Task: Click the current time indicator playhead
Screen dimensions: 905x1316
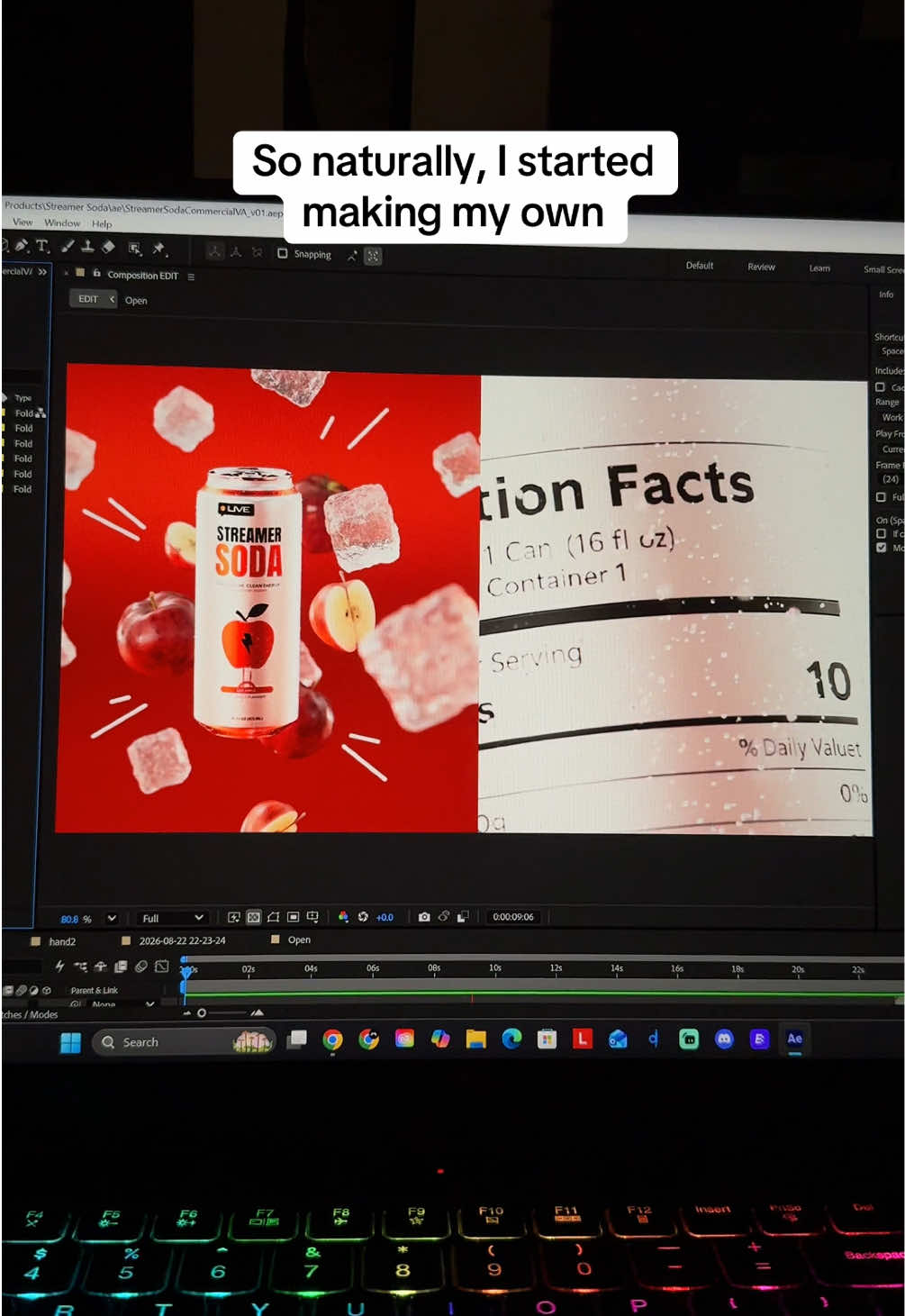Action: click(x=186, y=972)
